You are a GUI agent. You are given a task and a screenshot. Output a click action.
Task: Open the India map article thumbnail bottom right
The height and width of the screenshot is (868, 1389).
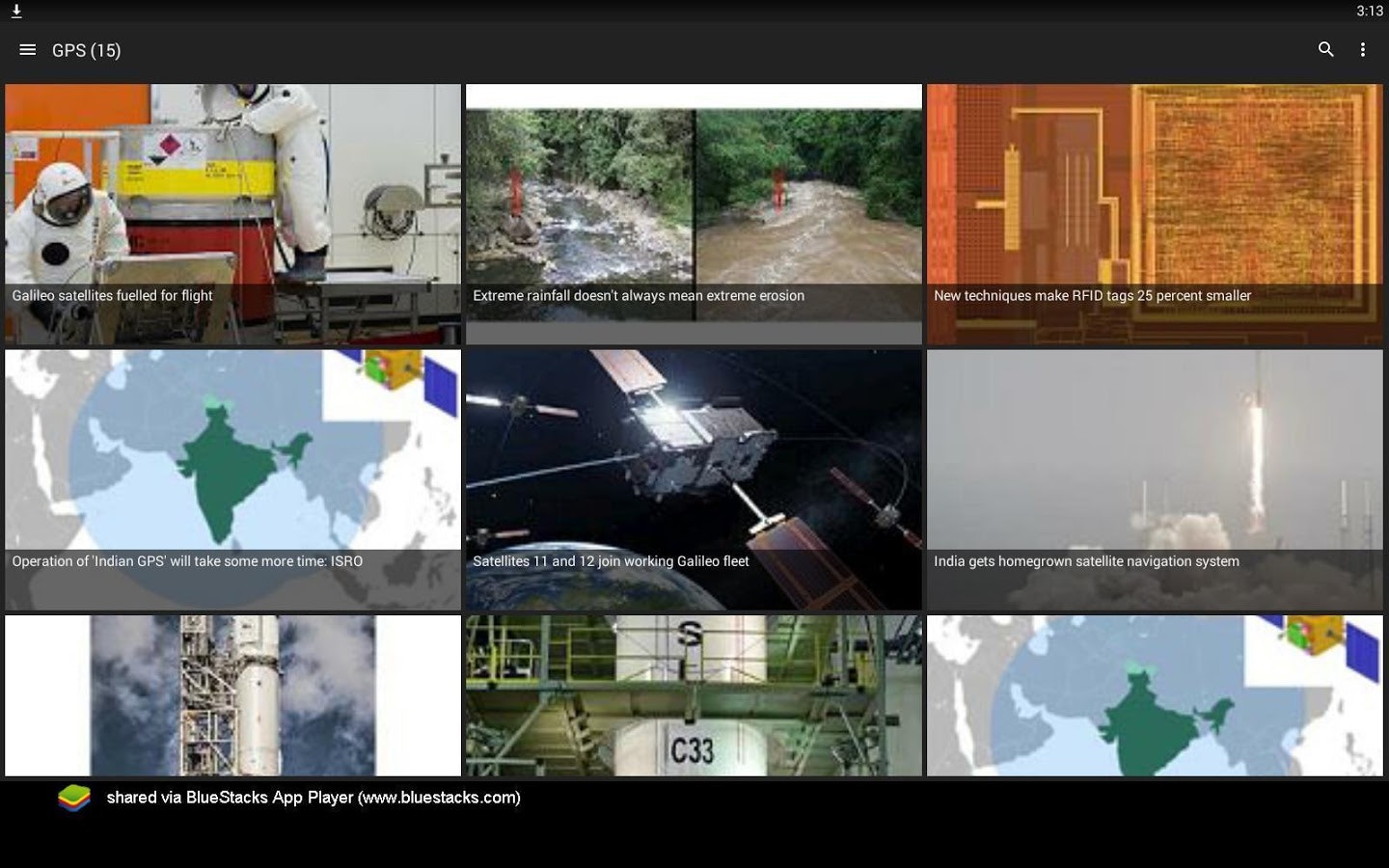click(x=1154, y=694)
